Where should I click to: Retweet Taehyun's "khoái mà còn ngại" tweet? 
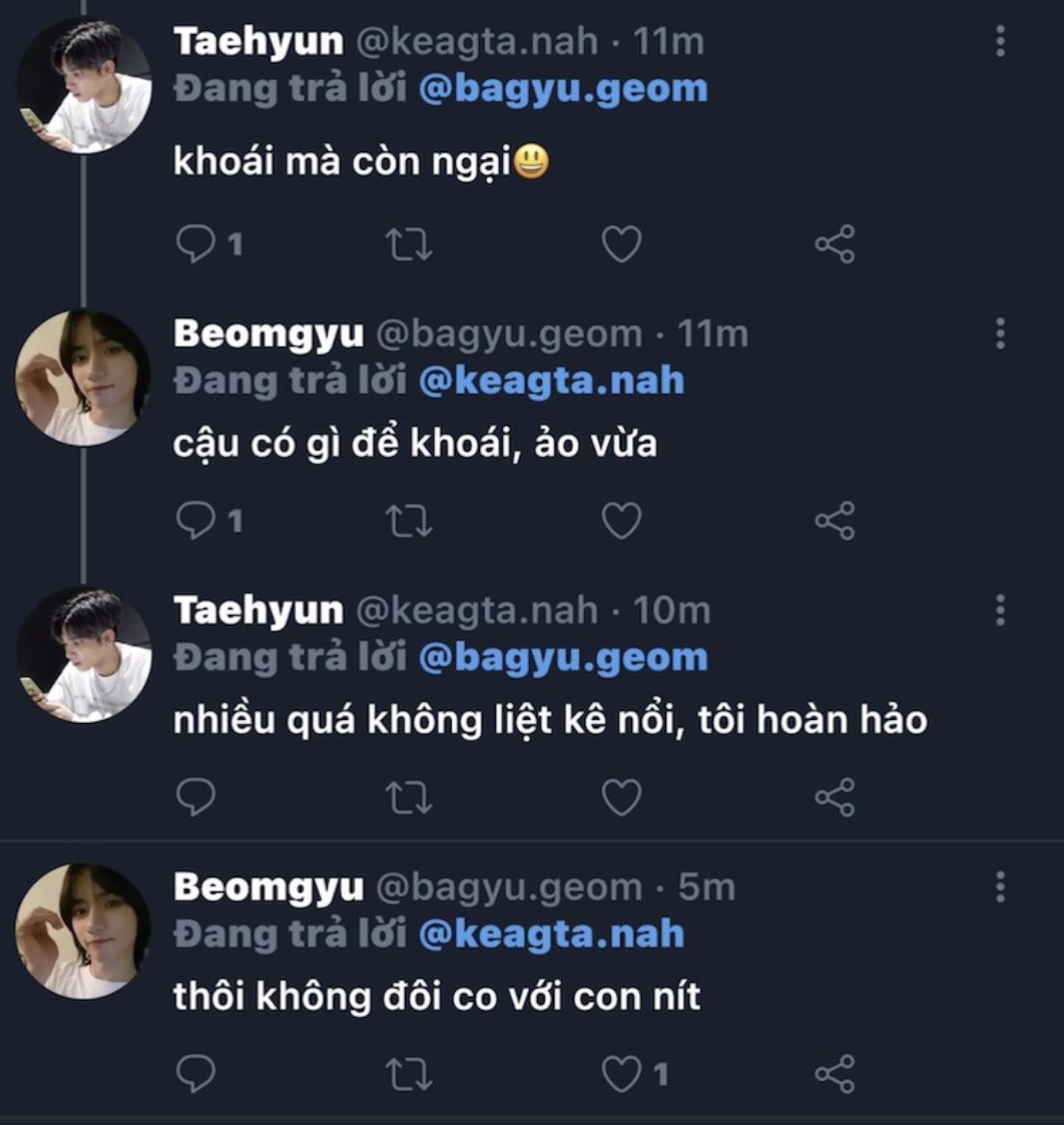tap(409, 244)
